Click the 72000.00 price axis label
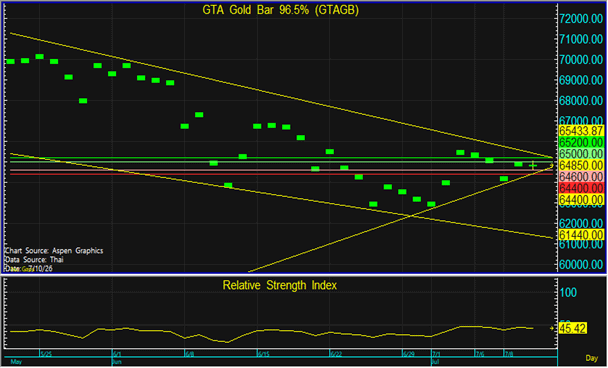 coord(581,19)
